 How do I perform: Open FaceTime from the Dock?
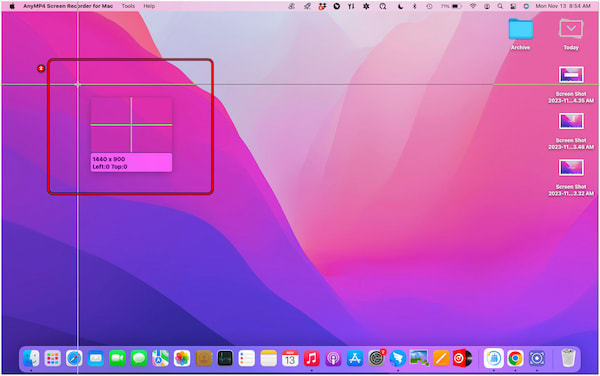[x=117, y=358]
